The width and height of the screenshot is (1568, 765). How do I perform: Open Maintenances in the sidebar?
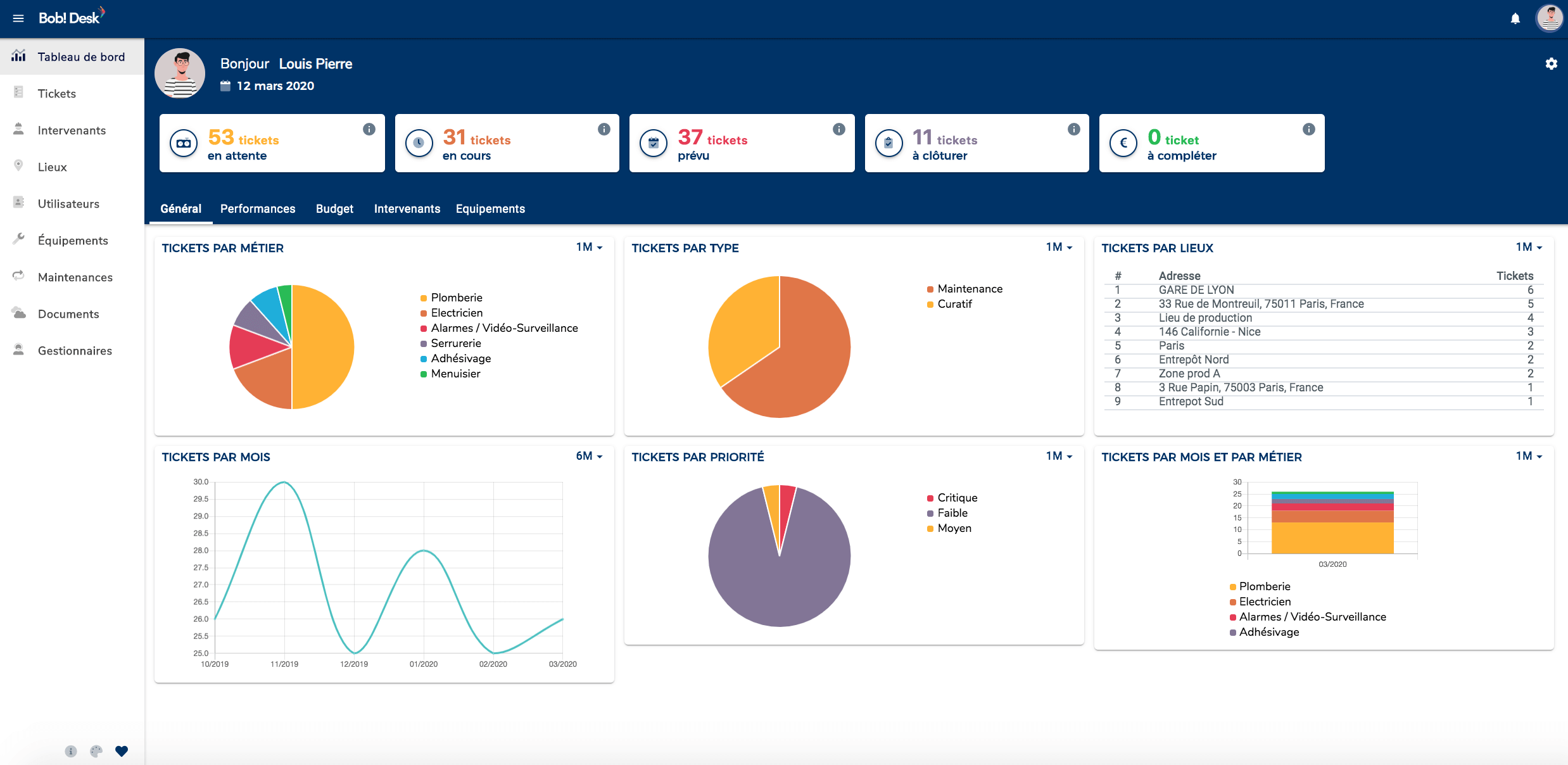pos(72,277)
